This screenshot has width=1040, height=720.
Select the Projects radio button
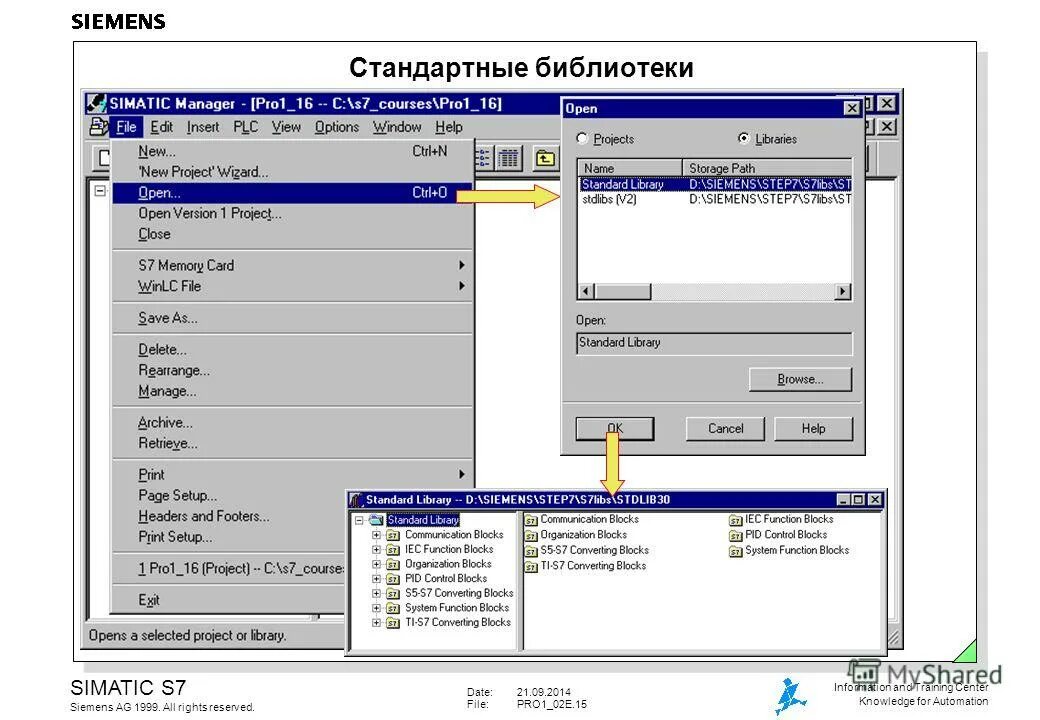click(x=582, y=138)
